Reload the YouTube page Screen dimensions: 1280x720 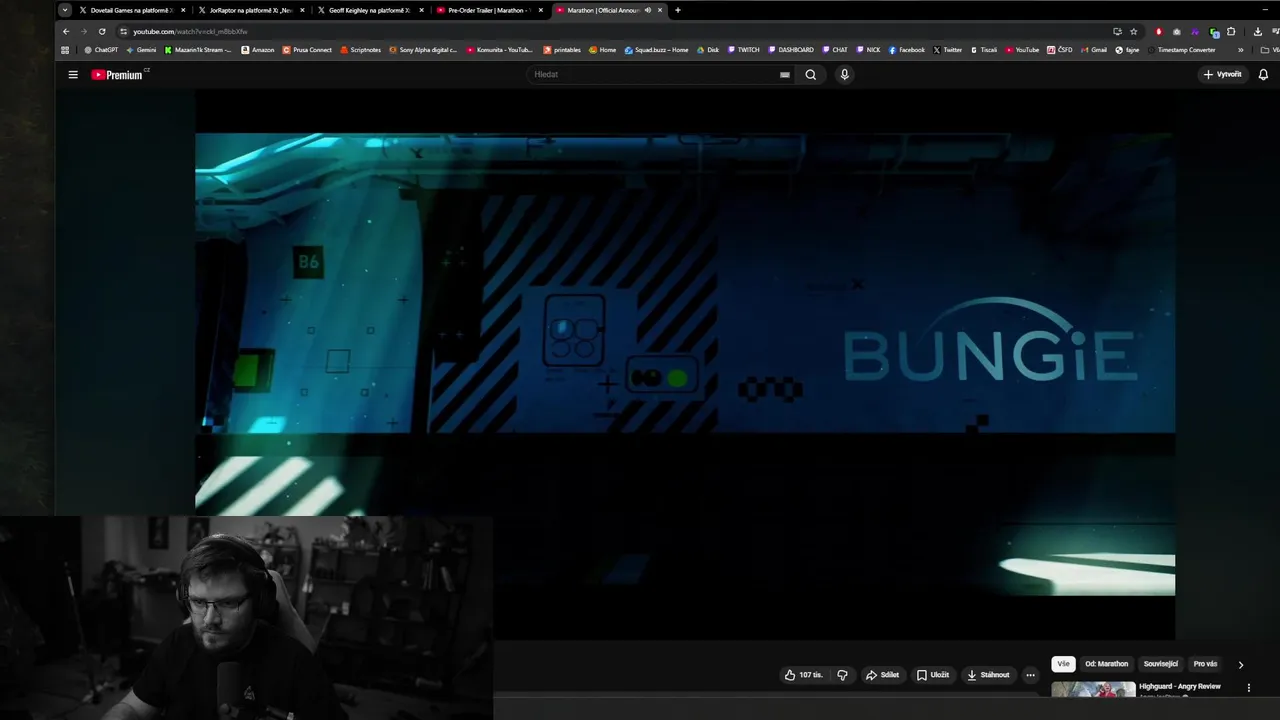click(x=102, y=32)
